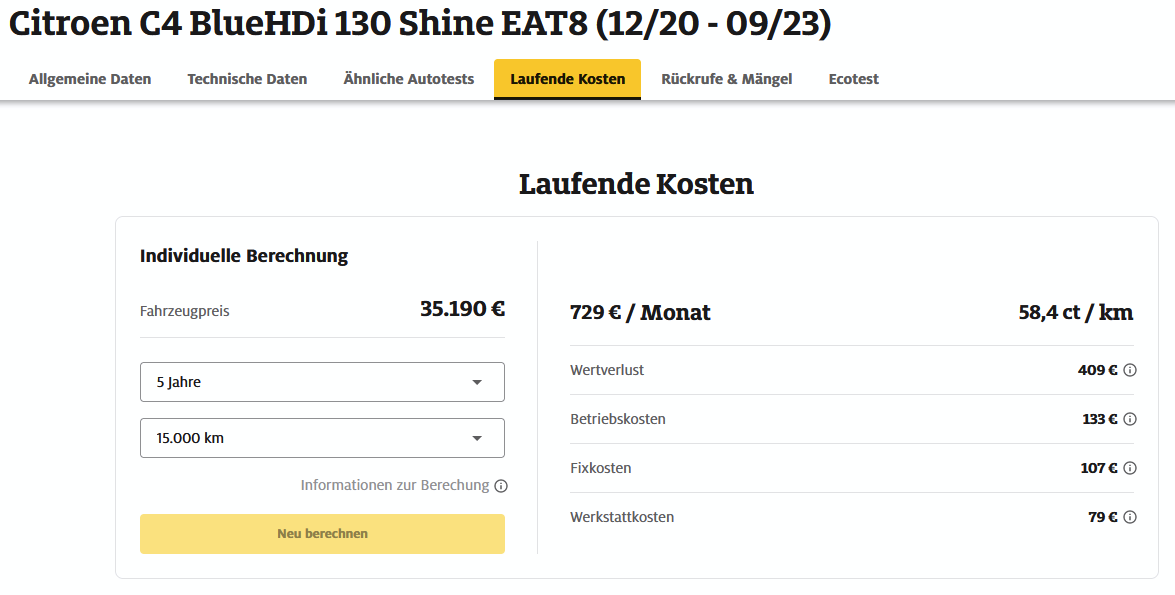Click the Fahrzeugpreis value 35.190 €
This screenshot has height=595, width=1175.
tap(462, 309)
